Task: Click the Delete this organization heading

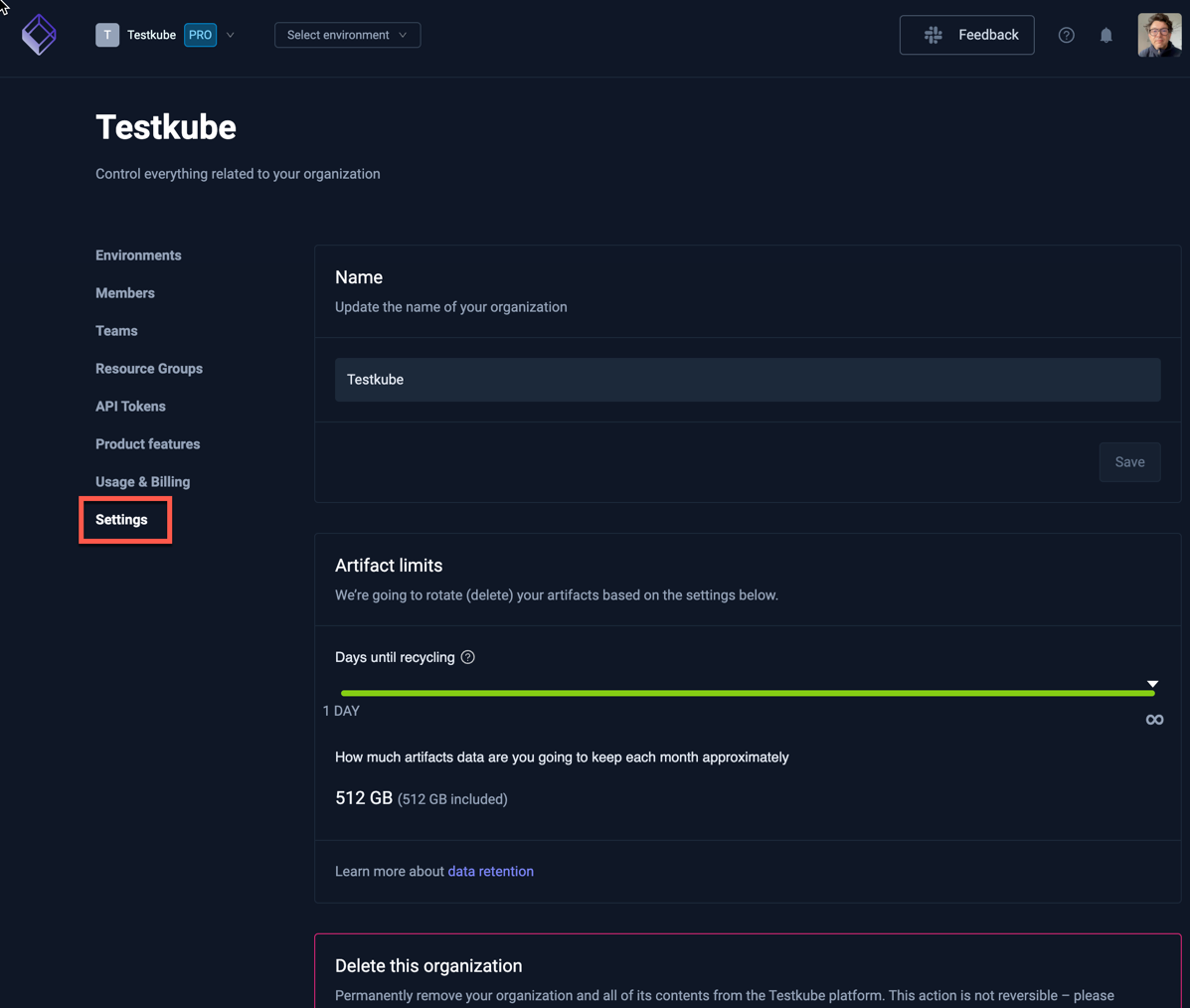Action: click(428, 966)
